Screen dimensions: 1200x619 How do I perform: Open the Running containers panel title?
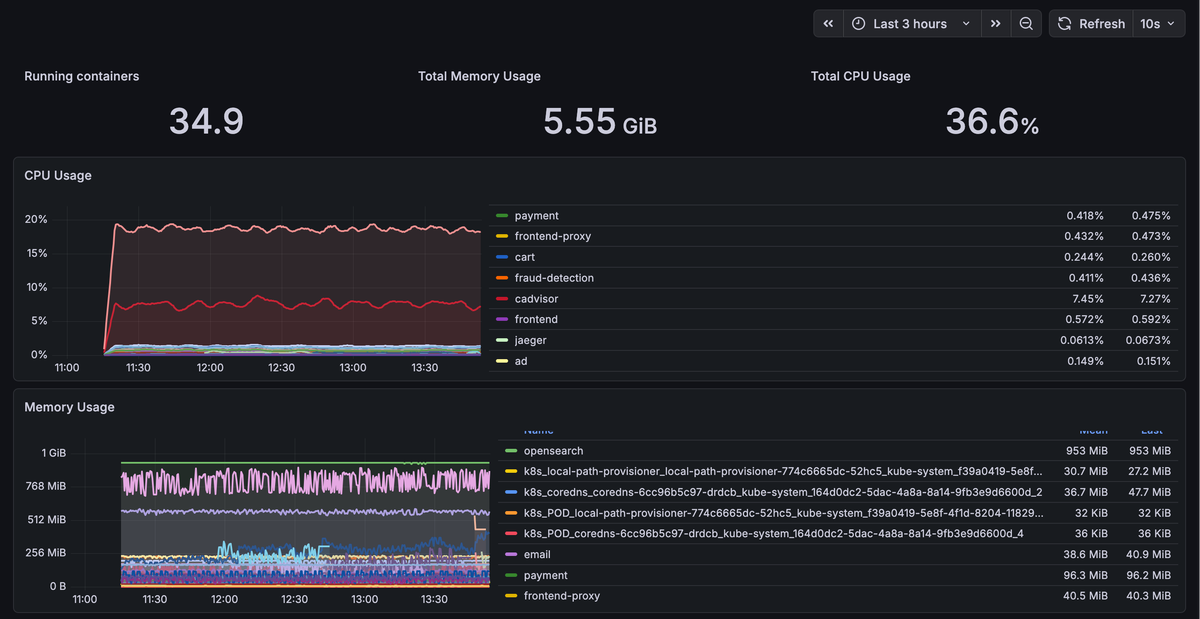click(x=82, y=77)
